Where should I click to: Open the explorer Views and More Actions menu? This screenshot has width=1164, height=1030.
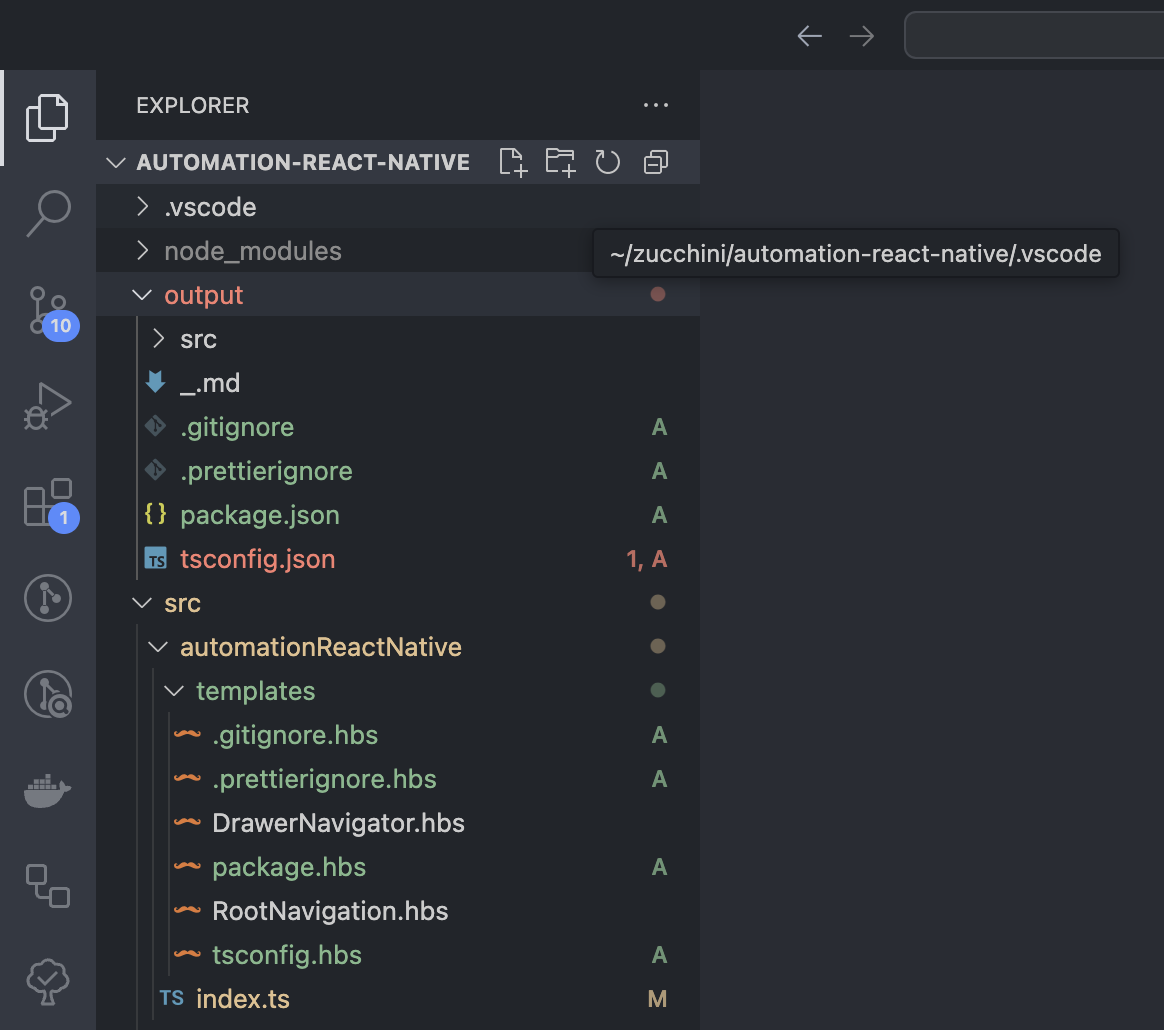click(656, 105)
